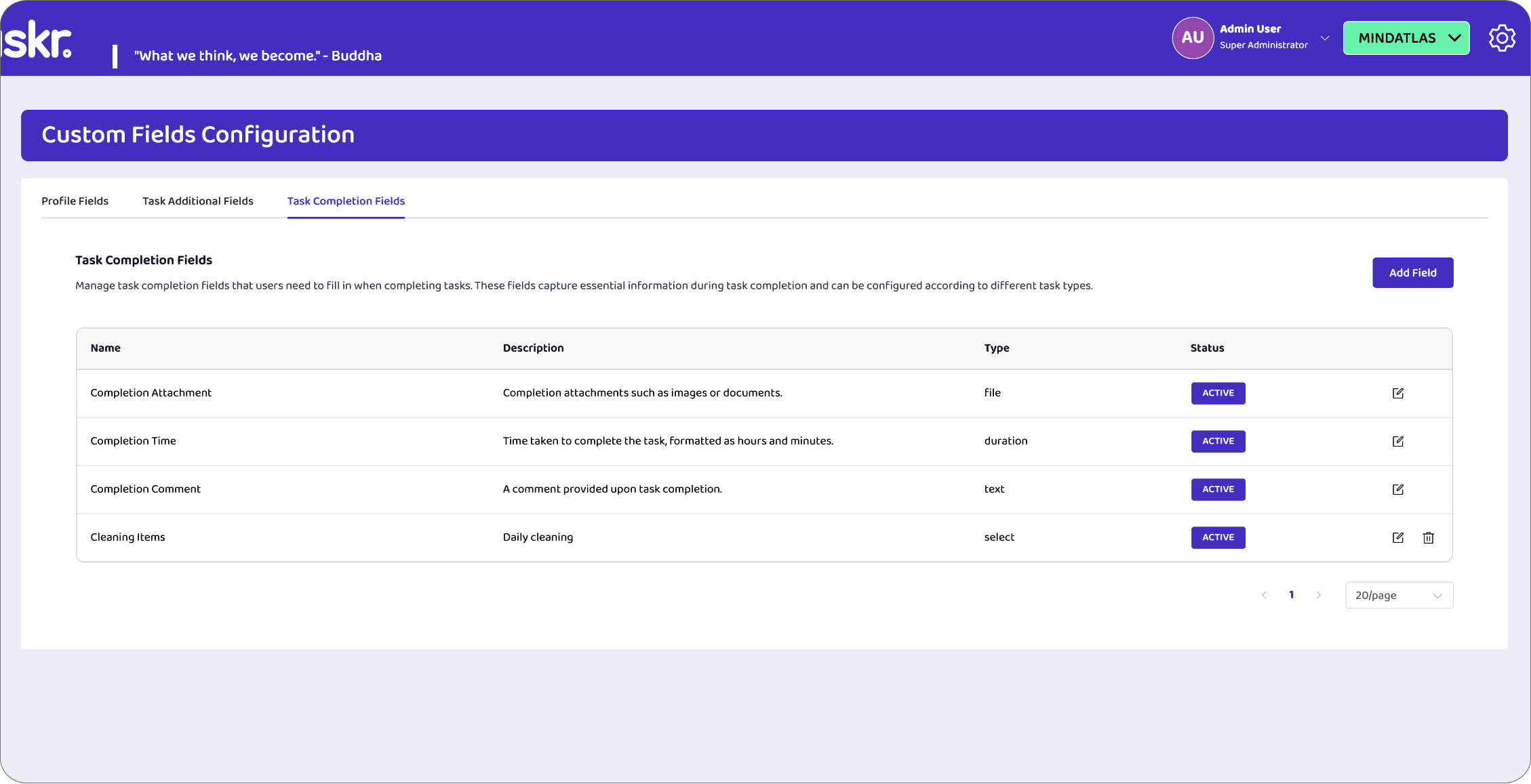Click the edit icon for Completion Attachment

click(1398, 393)
